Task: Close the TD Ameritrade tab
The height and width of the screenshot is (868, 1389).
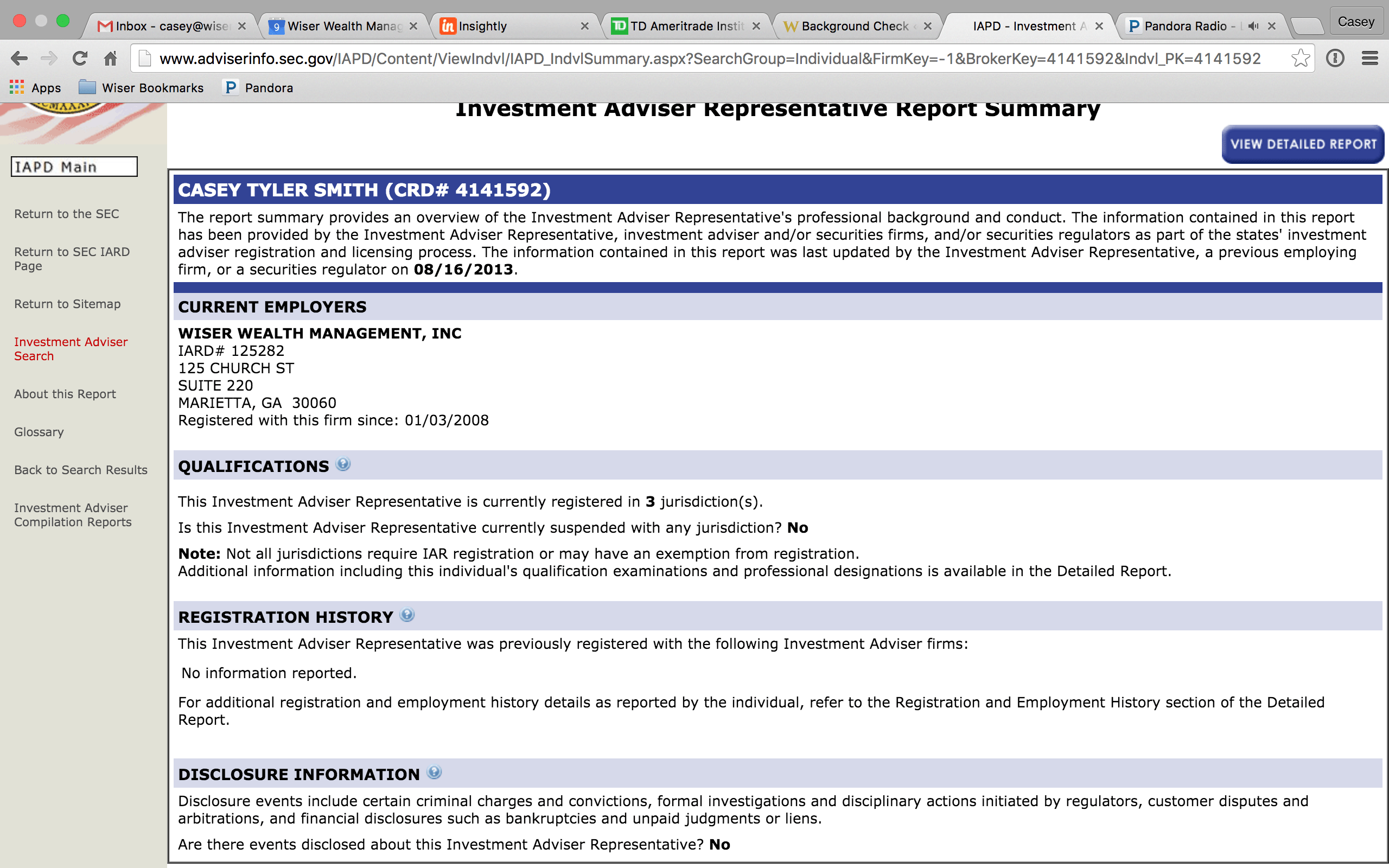Action: click(x=756, y=26)
